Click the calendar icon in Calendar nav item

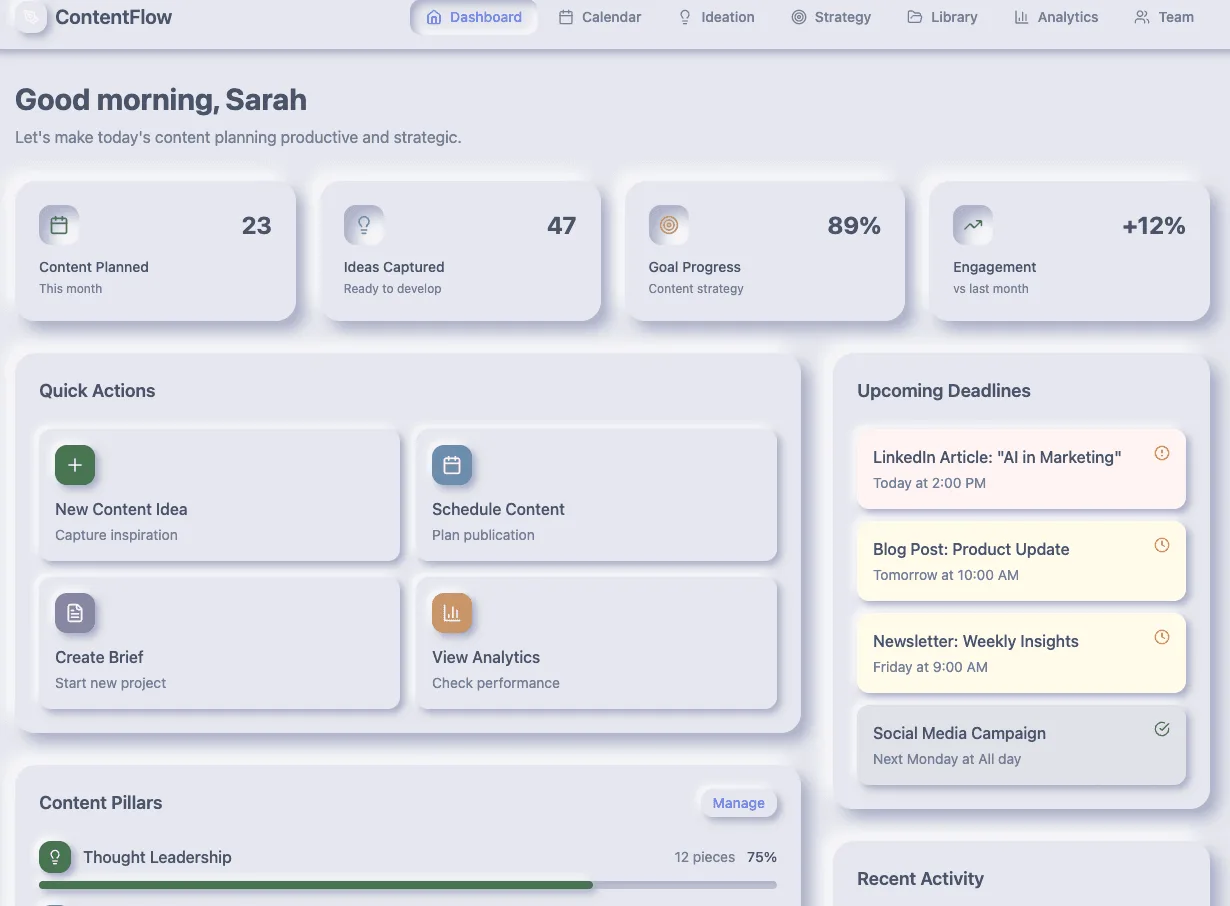[566, 17]
